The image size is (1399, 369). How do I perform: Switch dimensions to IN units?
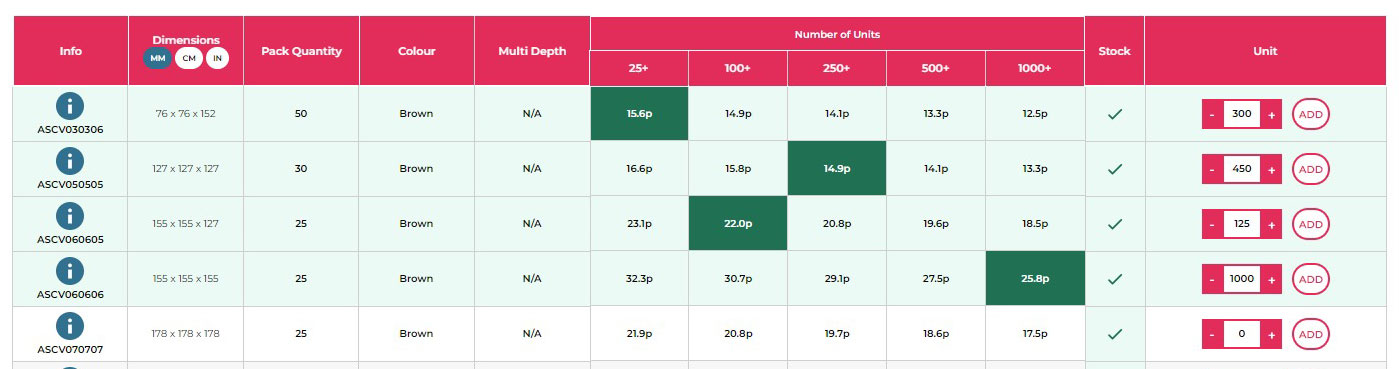pos(217,58)
